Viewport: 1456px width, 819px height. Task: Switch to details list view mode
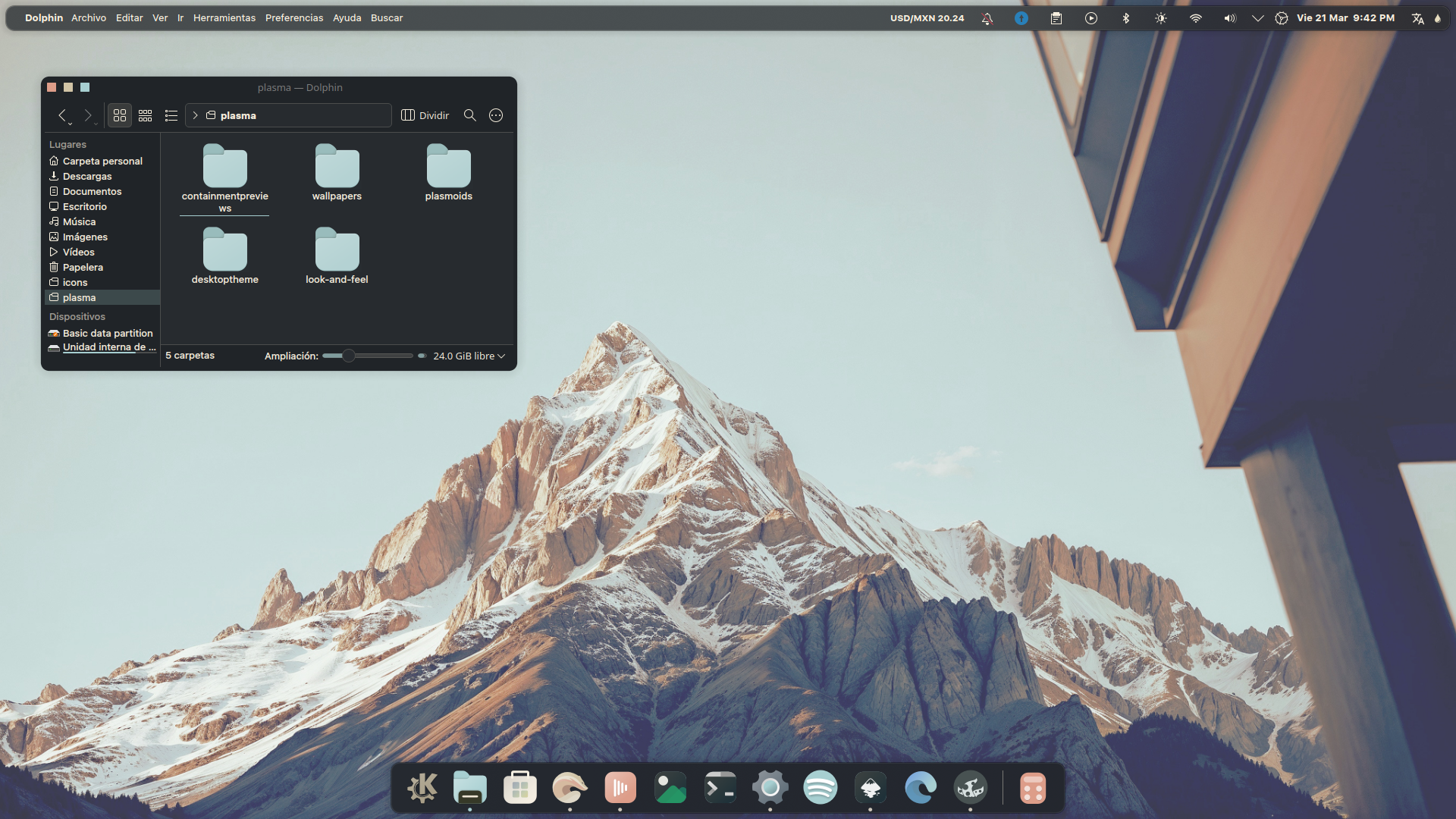(171, 115)
